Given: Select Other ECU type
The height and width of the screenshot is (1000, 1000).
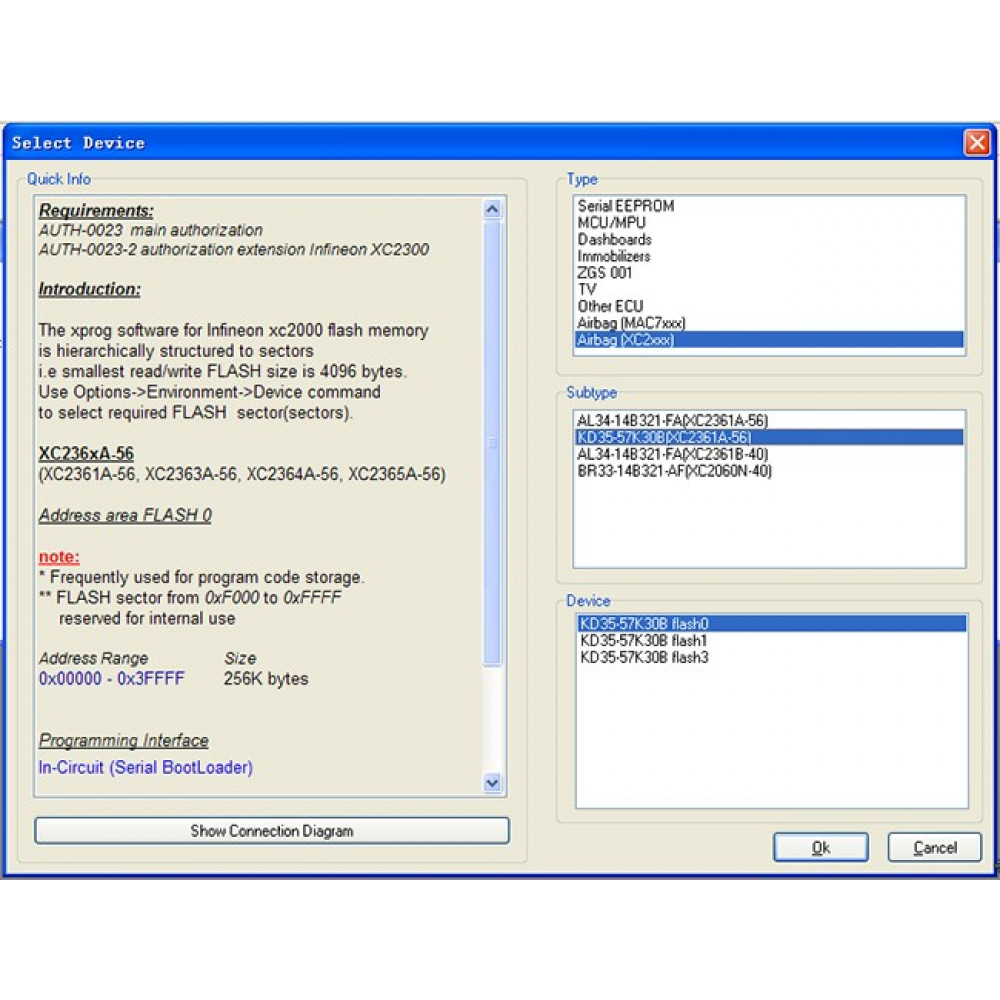Looking at the screenshot, I should pyautogui.click(x=611, y=306).
